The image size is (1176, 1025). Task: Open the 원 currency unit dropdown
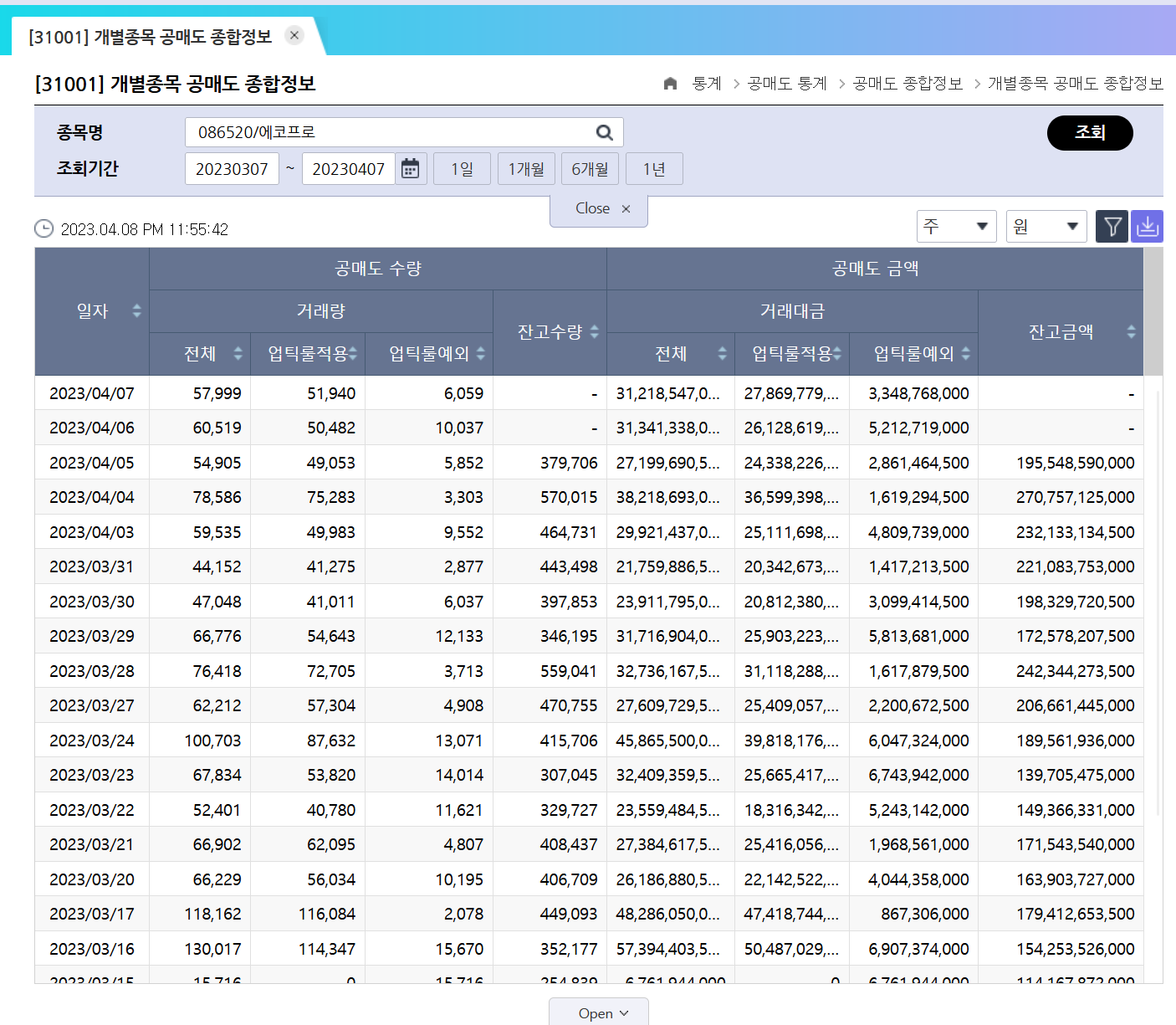1046,226
